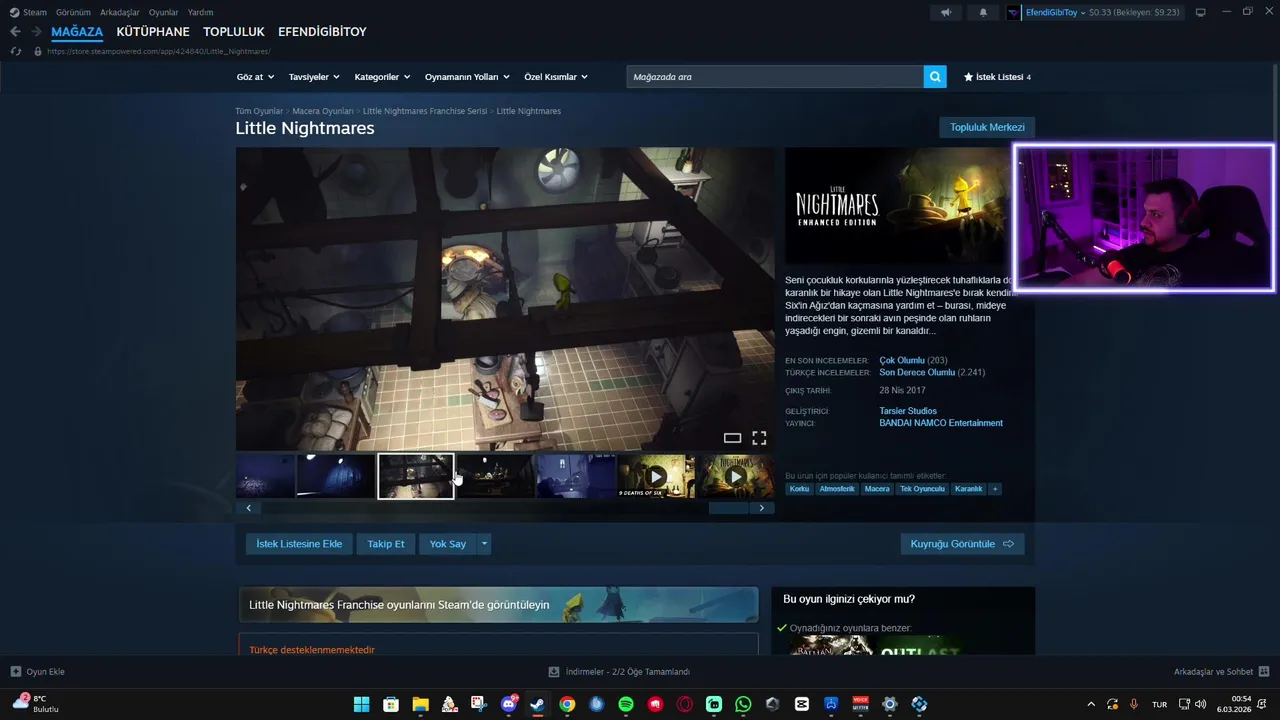This screenshot has height=720, width=1280.
Task: Click the microphone icon in the system tray
Action: pos(1134,704)
